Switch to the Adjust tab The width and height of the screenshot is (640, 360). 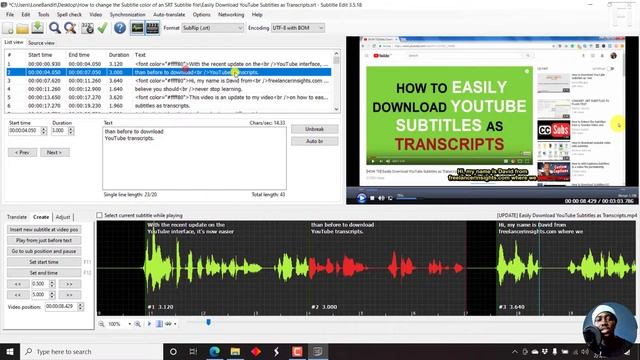point(63,217)
